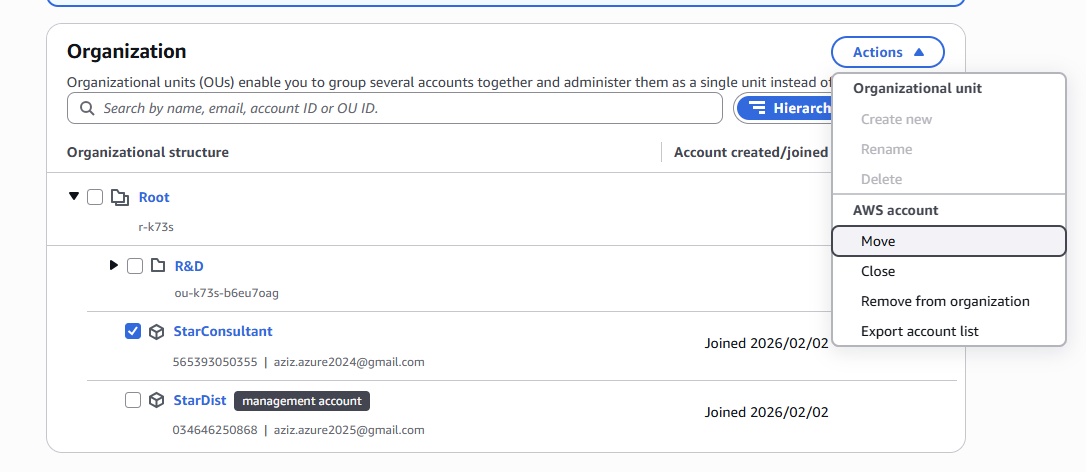Open the R&D organizational unit link
The width and height of the screenshot is (1089, 474).
click(x=189, y=266)
